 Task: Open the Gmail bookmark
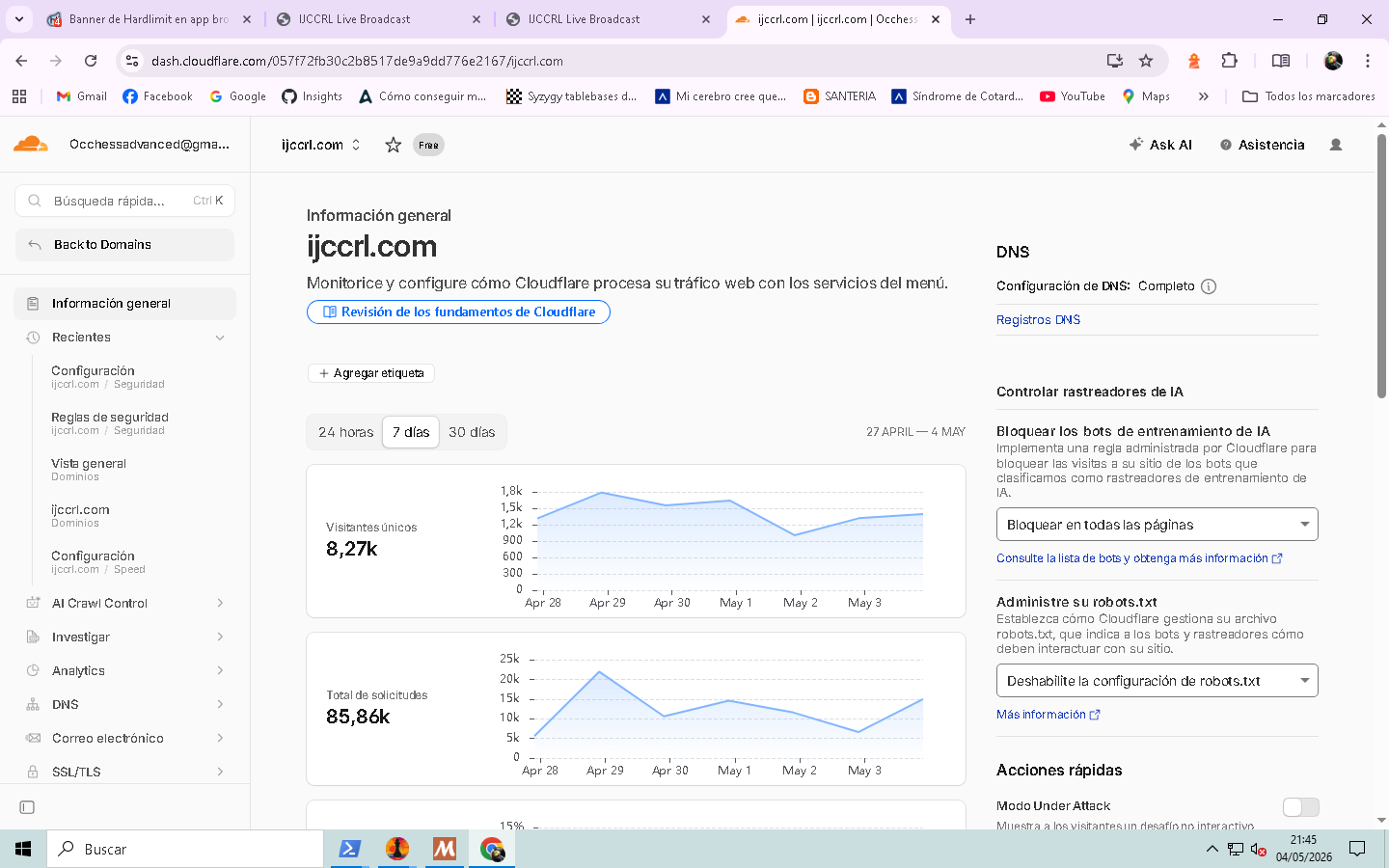tap(81, 96)
